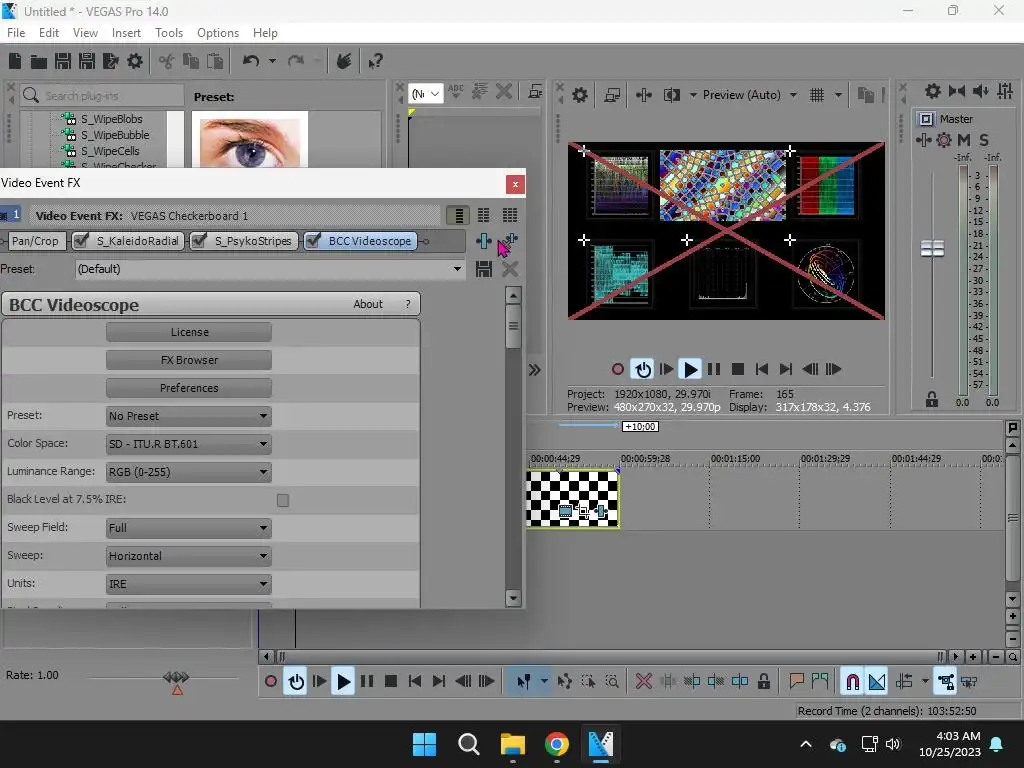The image size is (1024, 768).
Task: Click Dim Output speaker icon in Master Bus
Action: click(980, 91)
